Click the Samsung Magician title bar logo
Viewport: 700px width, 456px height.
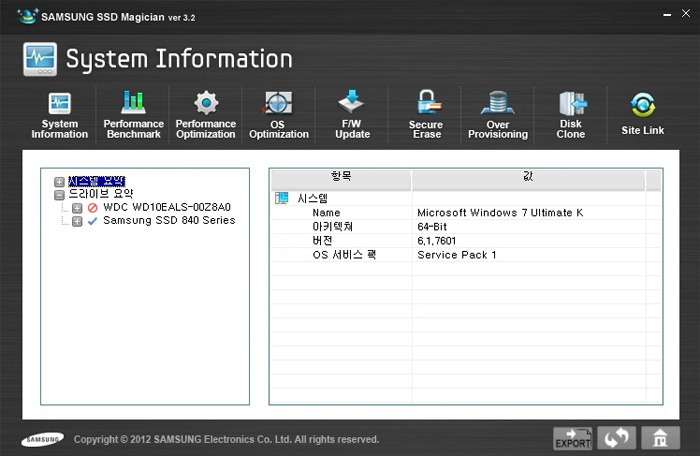27,17
